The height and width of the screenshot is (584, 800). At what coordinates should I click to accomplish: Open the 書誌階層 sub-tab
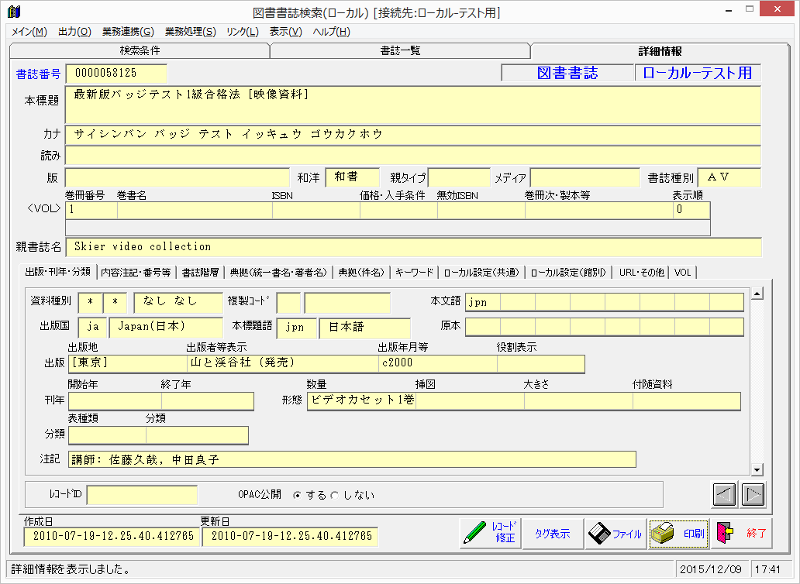click(x=201, y=272)
